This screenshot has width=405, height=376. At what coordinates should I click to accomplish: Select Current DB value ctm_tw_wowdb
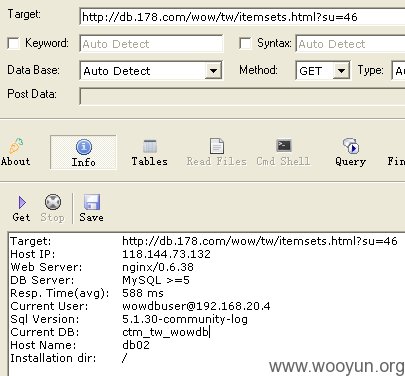[166, 332]
